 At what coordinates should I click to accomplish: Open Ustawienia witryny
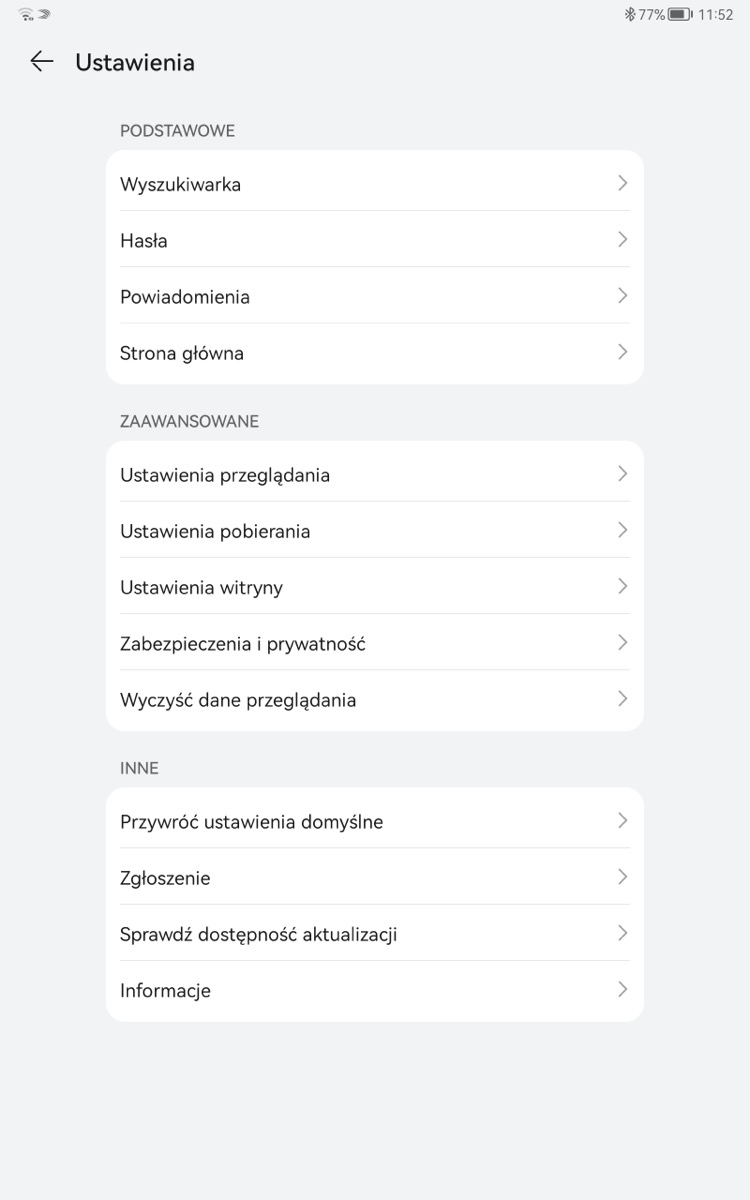pyautogui.click(x=375, y=586)
